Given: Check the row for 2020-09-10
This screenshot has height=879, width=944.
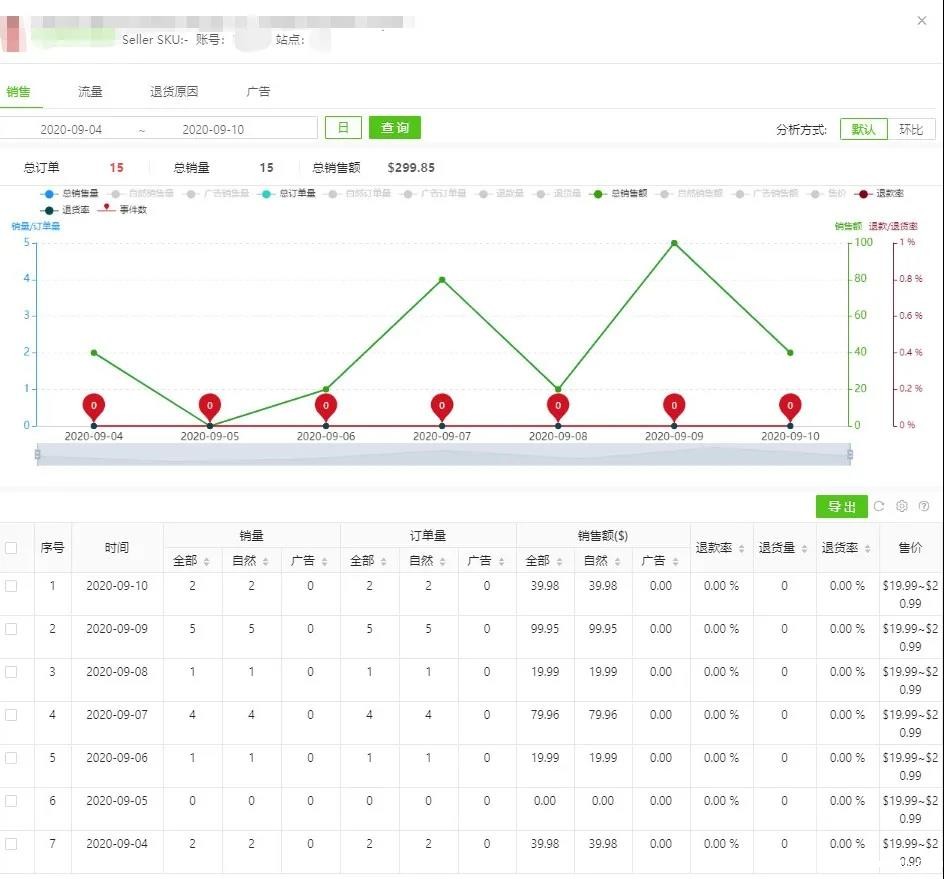Looking at the screenshot, I should pos(11,586).
